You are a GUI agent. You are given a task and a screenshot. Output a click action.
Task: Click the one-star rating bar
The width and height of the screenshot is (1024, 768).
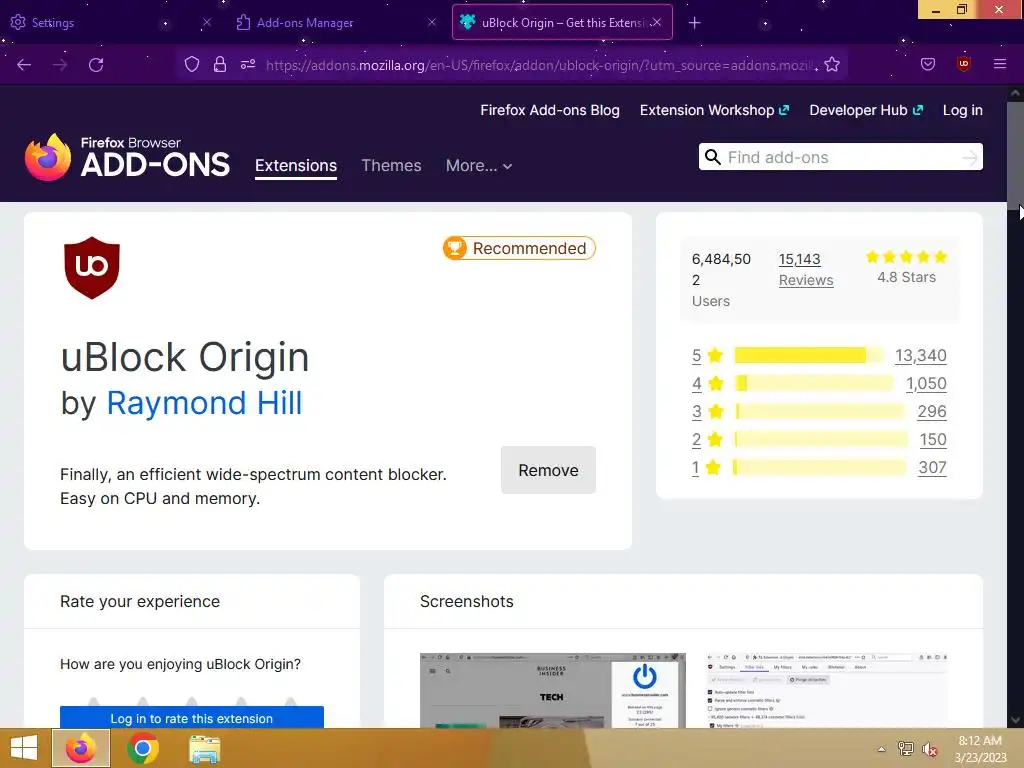pyautogui.click(x=820, y=468)
